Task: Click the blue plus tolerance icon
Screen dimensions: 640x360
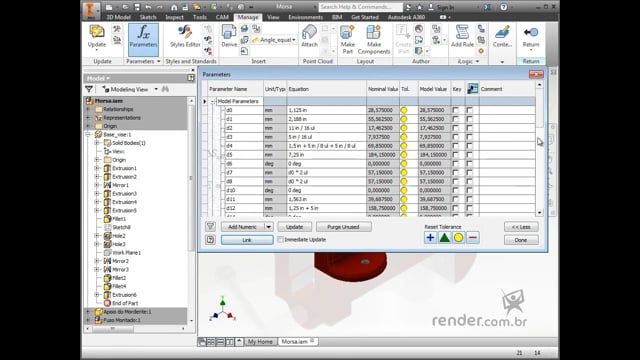Action: click(430, 238)
